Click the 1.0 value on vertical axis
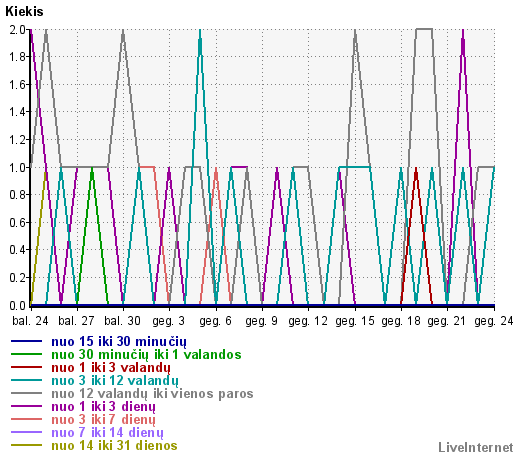 click(x=17, y=167)
